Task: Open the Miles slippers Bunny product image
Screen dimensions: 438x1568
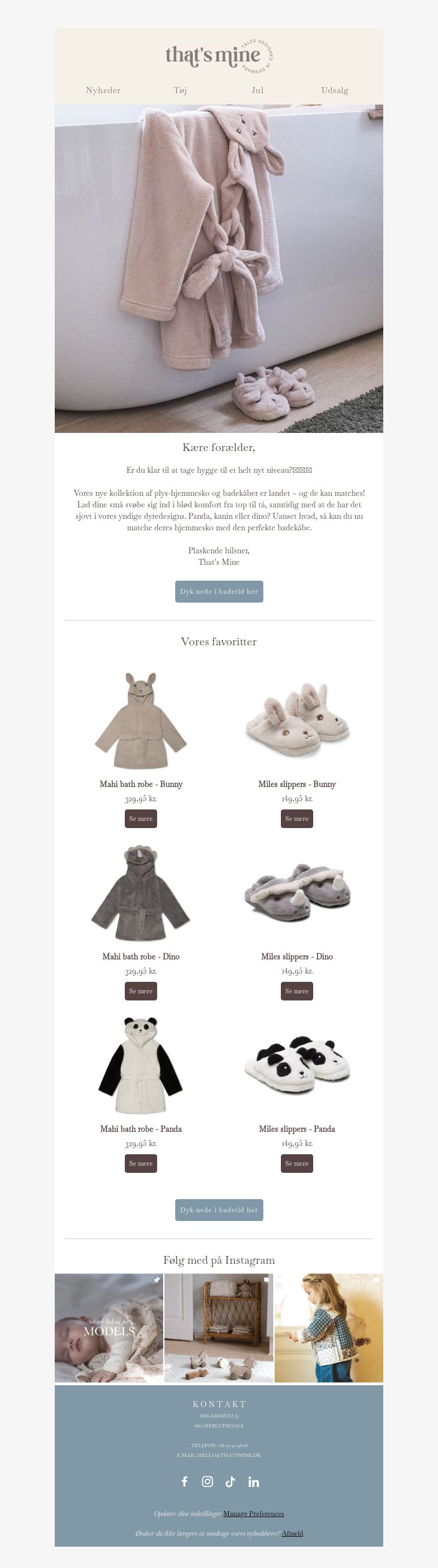Action: pos(297,720)
